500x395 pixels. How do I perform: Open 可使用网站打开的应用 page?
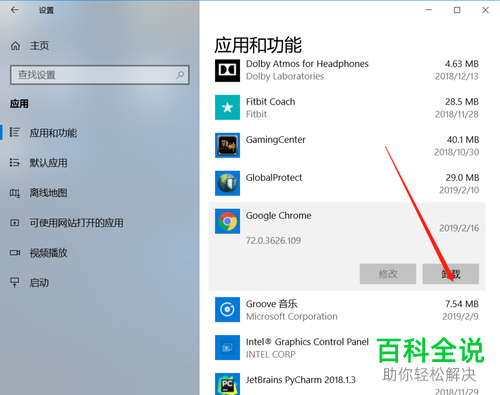(x=76, y=223)
